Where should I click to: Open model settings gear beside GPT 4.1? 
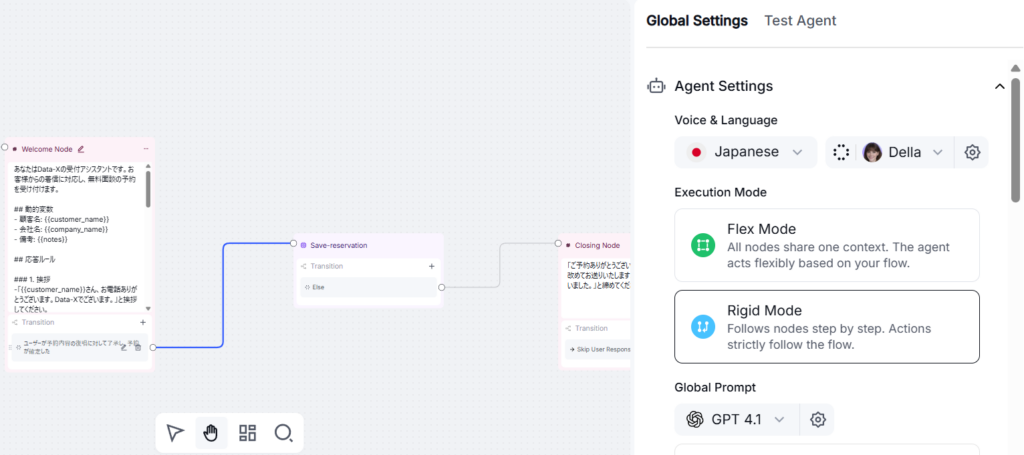pos(817,419)
